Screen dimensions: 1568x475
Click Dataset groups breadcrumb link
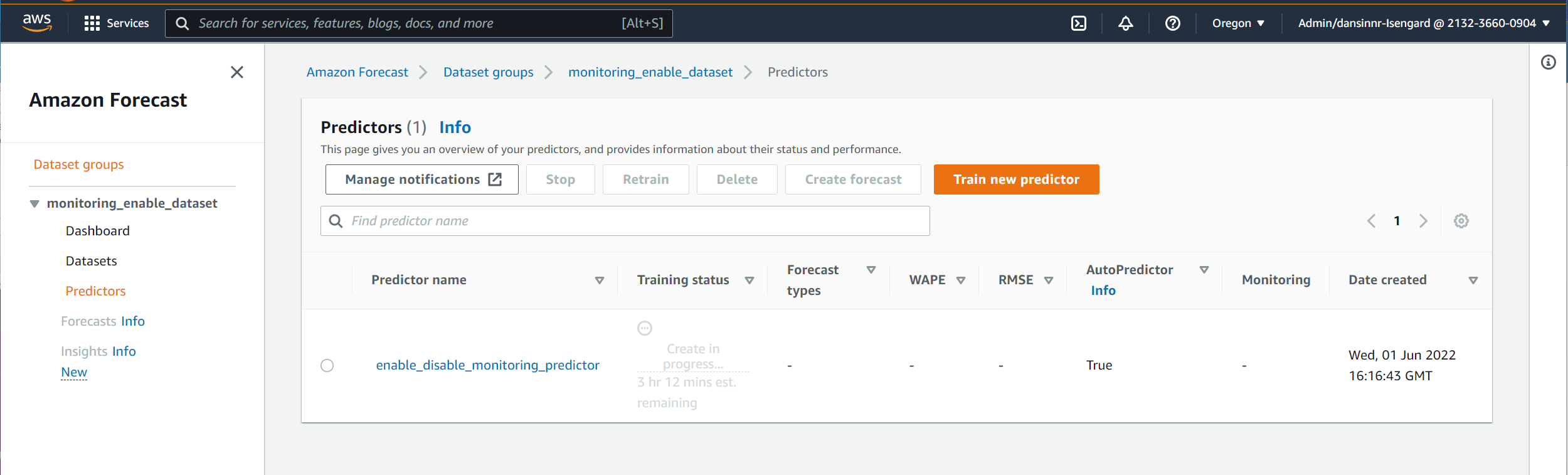[489, 72]
